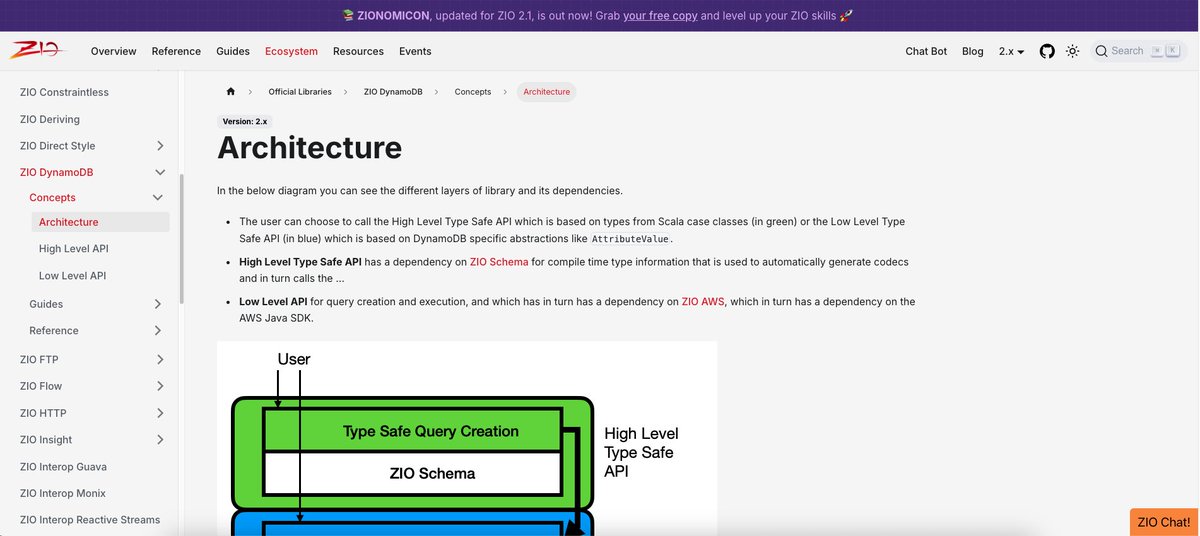Collapse the Concepts section chevron
The width and height of the screenshot is (1200, 536).
(157, 198)
